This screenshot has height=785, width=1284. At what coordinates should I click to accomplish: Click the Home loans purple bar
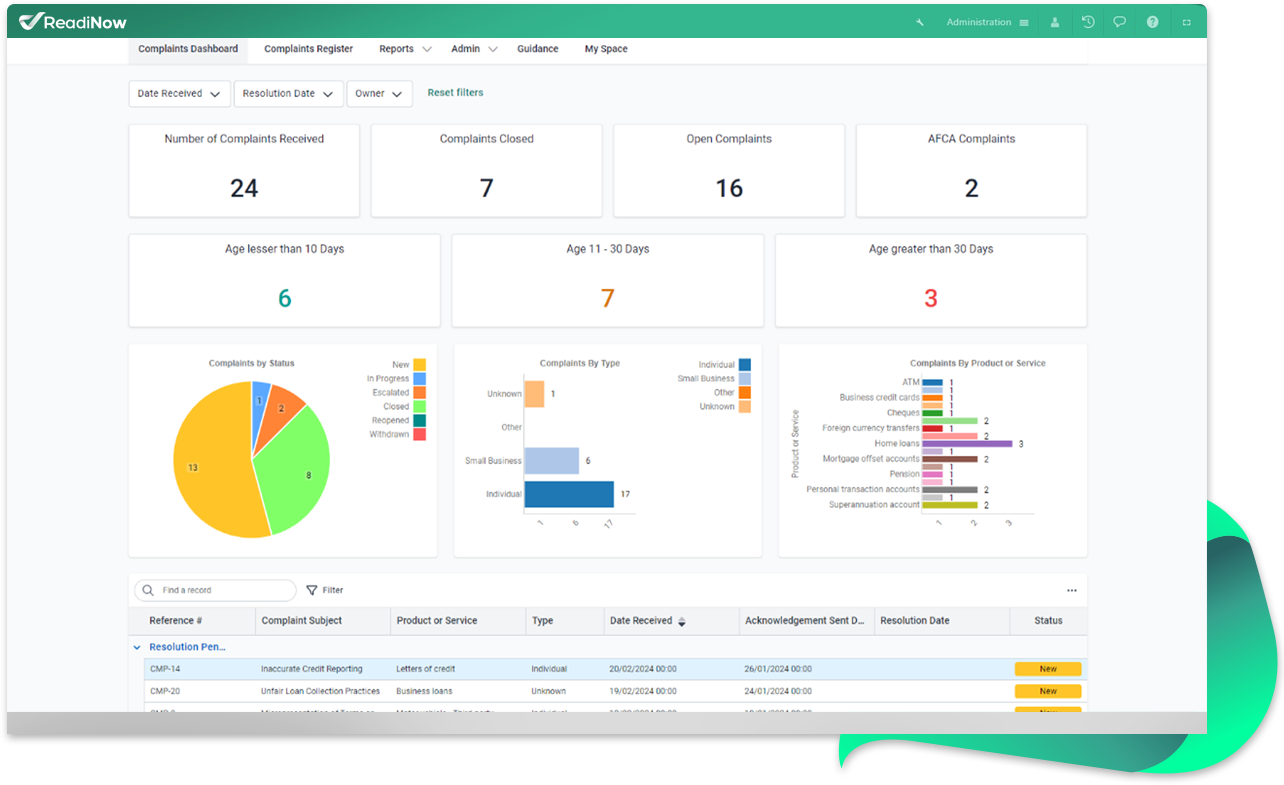[x=967, y=444]
